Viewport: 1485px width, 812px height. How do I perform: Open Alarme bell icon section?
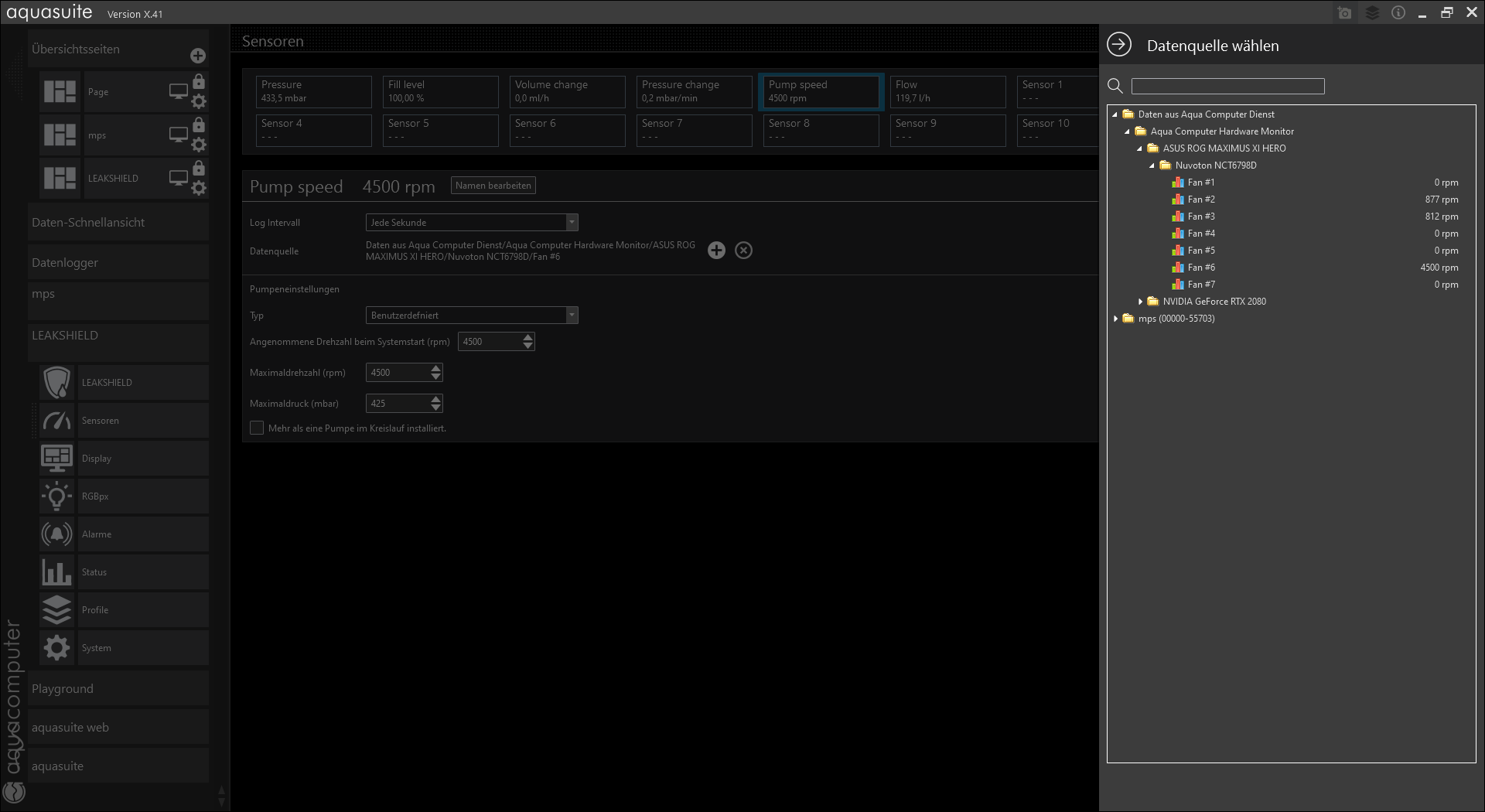pos(57,534)
